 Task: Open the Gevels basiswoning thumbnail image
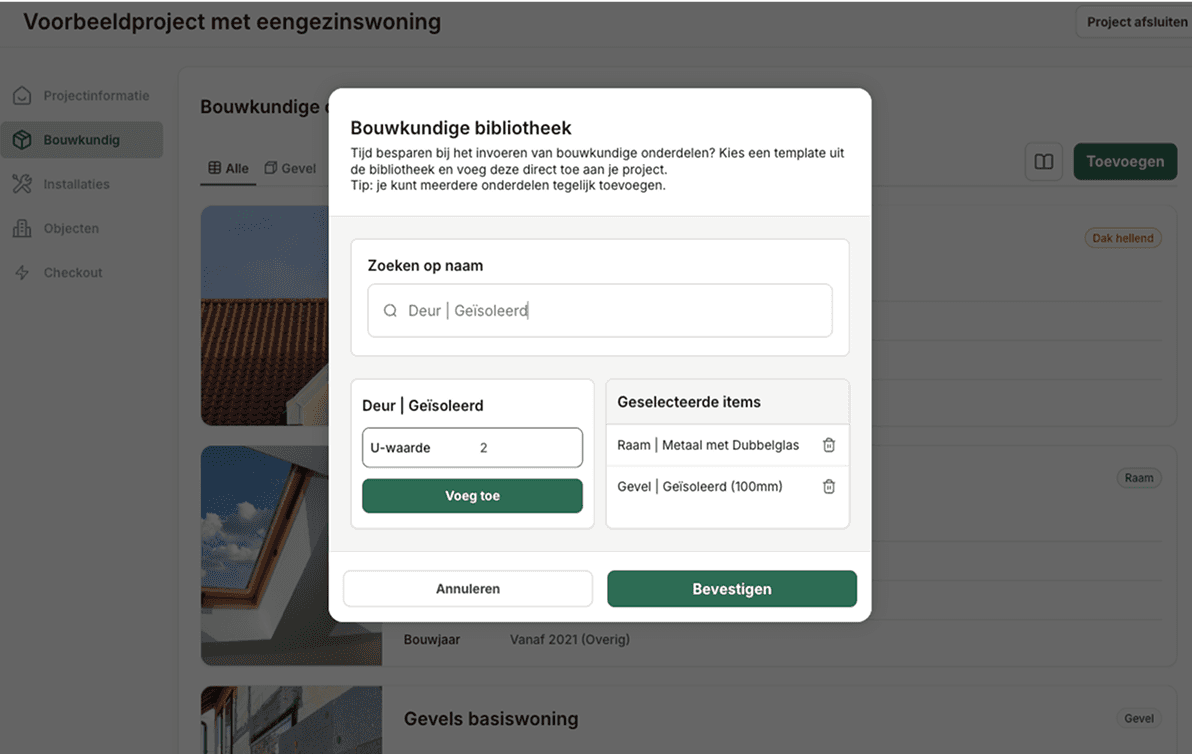[291, 720]
